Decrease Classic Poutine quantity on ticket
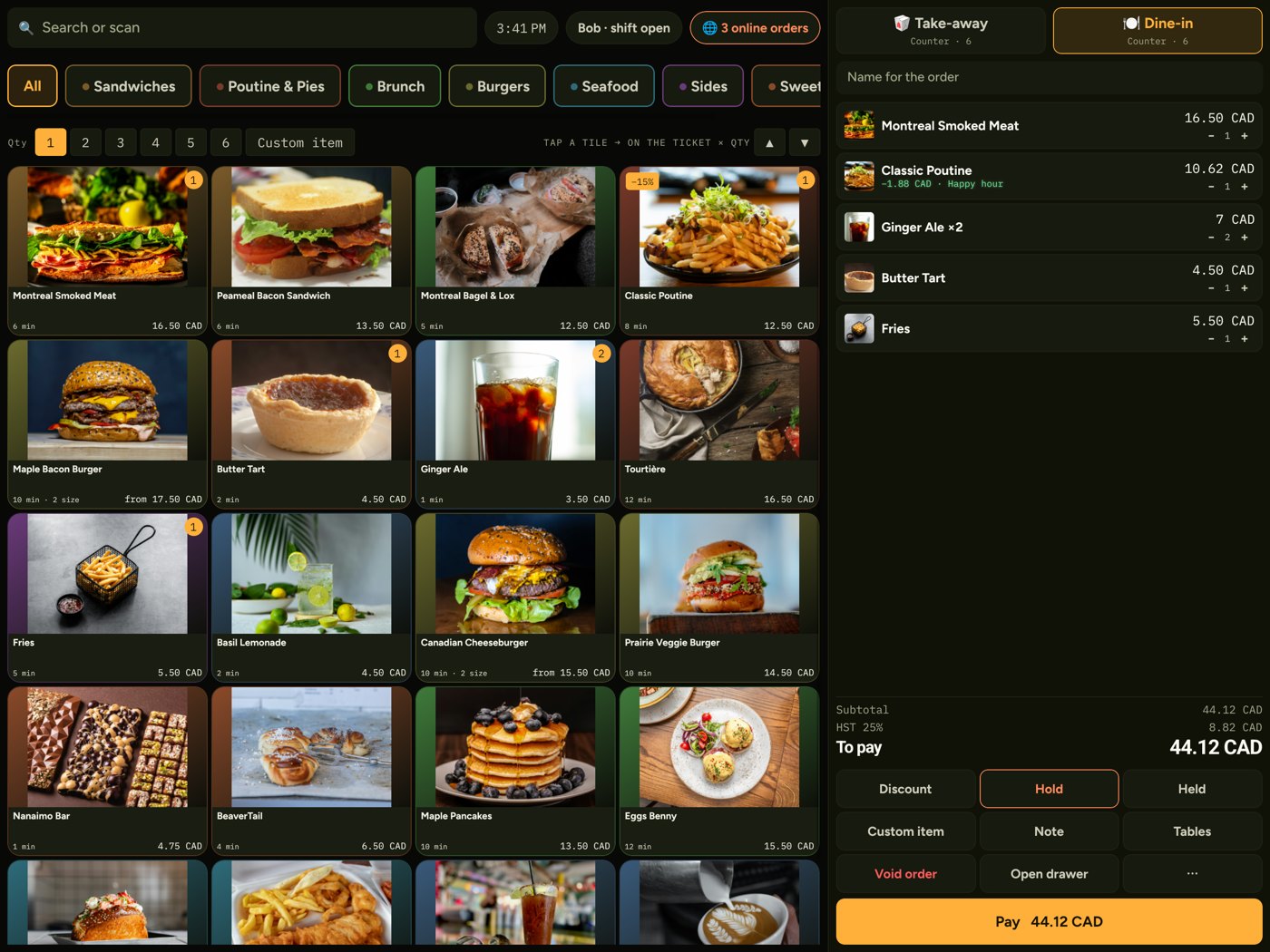Image resolution: width=1270 pixels, height=952 pixels. pos(1211,187)
